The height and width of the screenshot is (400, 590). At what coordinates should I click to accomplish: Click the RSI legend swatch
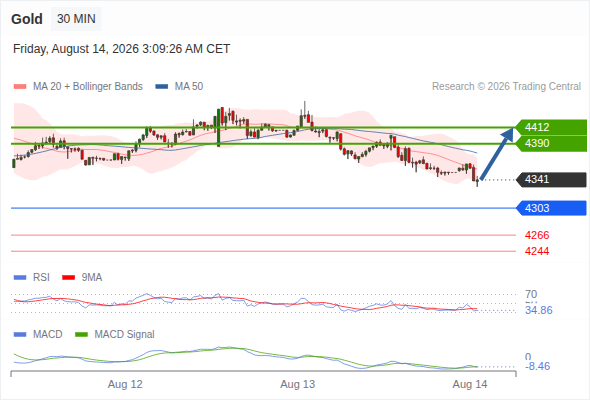coord(20,278)
